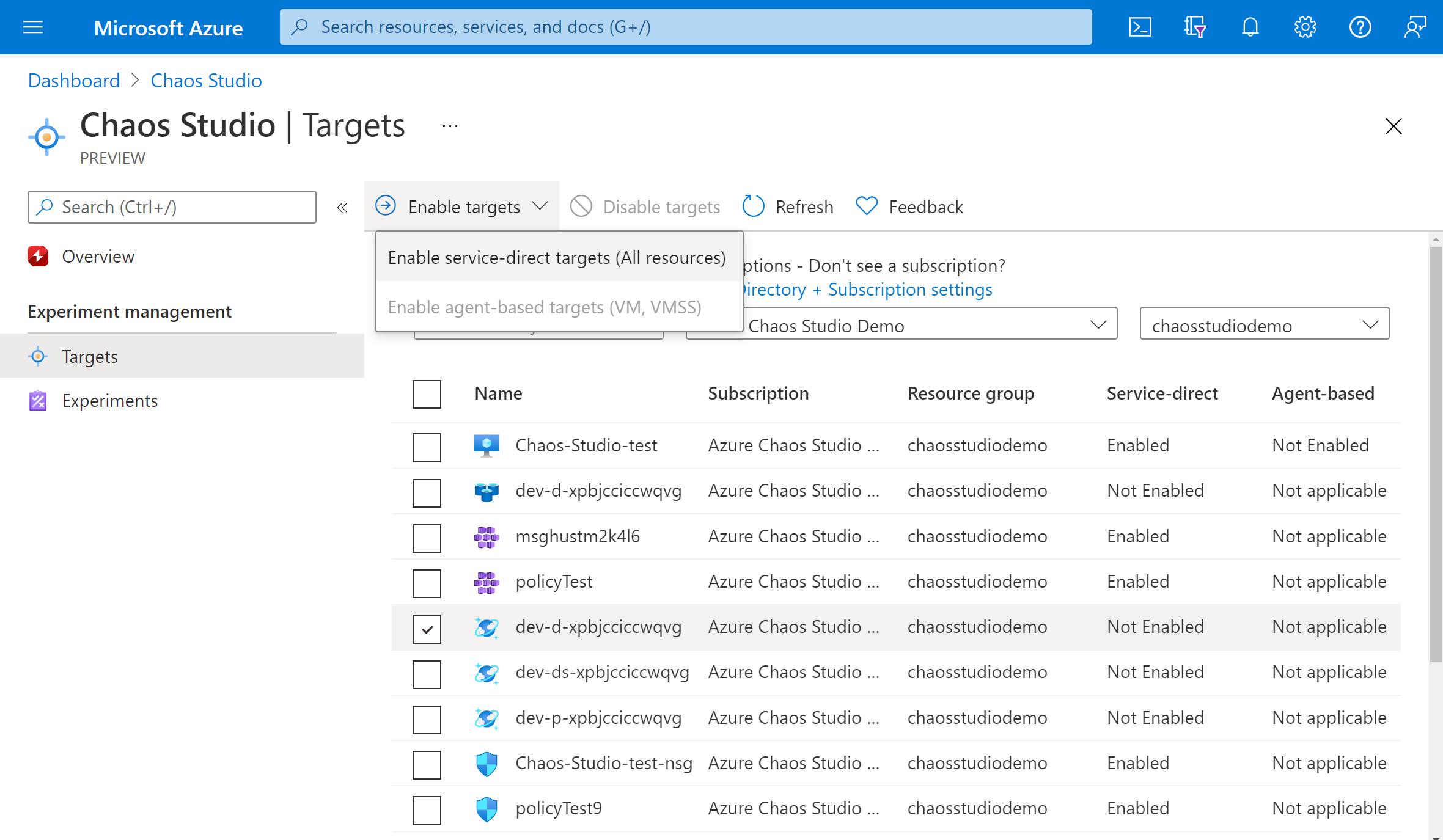The height and width of the screenshot is (840, 1443).
Task: Click the Feedback heart icon button
Action: pyautogui.click(x=866, y=207)
